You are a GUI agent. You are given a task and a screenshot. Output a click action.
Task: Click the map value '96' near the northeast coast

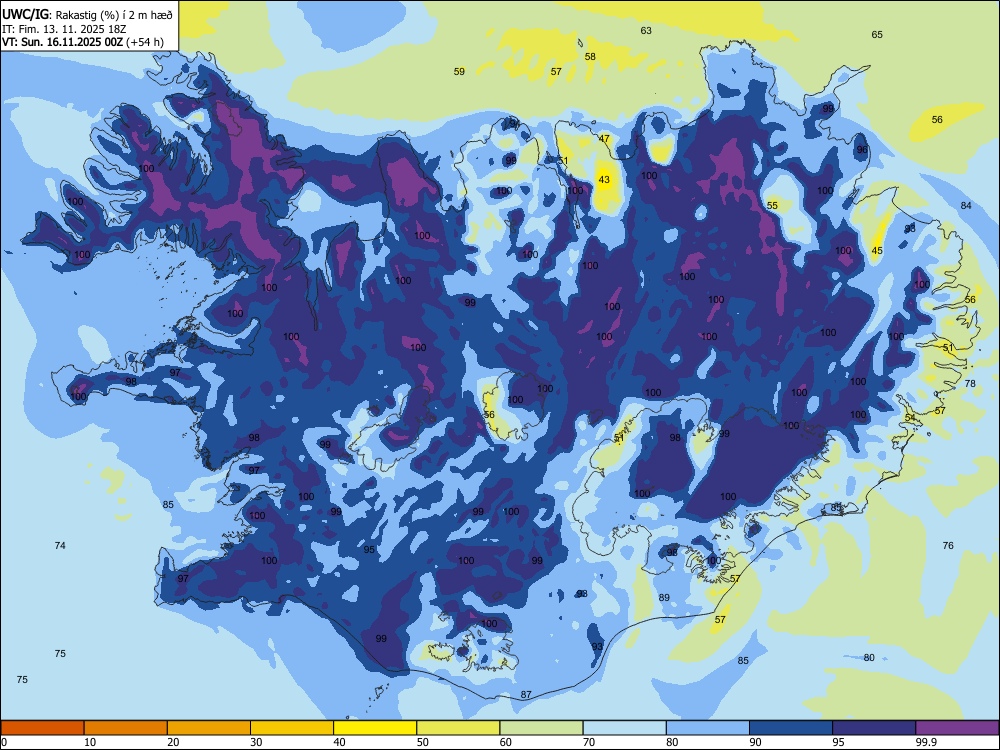[862, 150]
